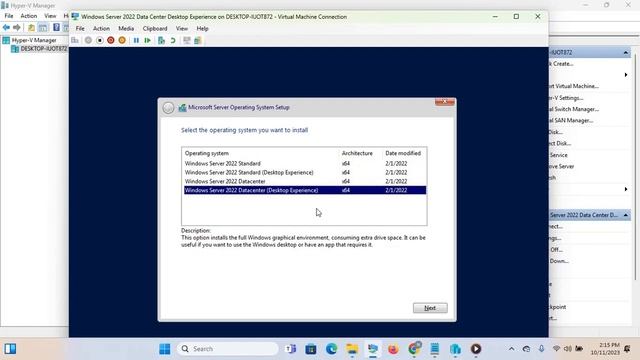Expand the View submenu arrow in the Actions pane

(x=626, y=189)
